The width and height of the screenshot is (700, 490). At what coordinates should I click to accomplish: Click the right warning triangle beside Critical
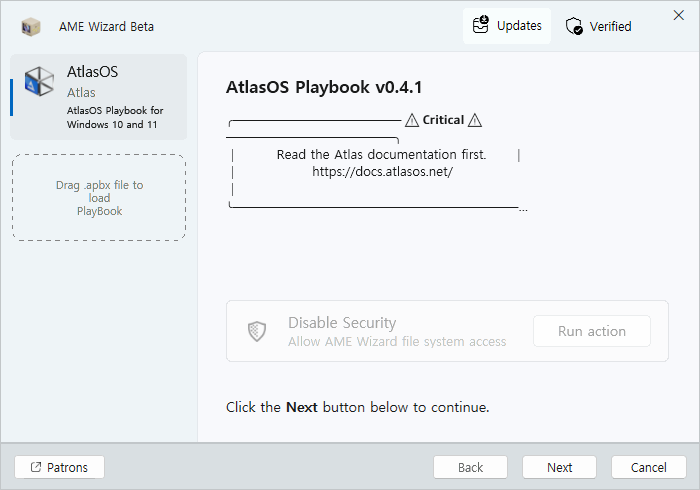pyautogui.click(x=475, y=120)
